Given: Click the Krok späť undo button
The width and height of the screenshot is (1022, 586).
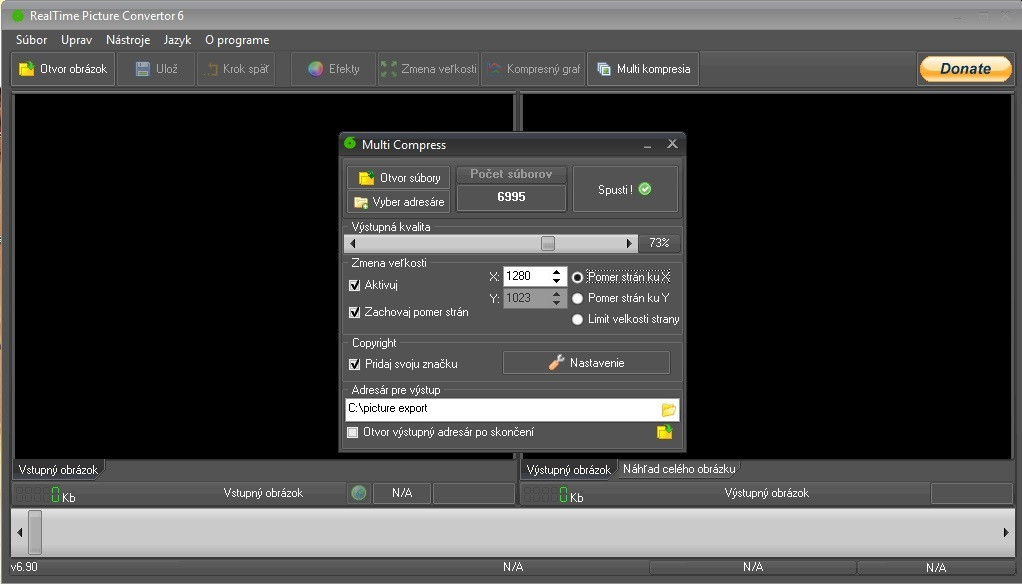Looking at the screenshot, I should pyautogui.click(x=236, y=69).
